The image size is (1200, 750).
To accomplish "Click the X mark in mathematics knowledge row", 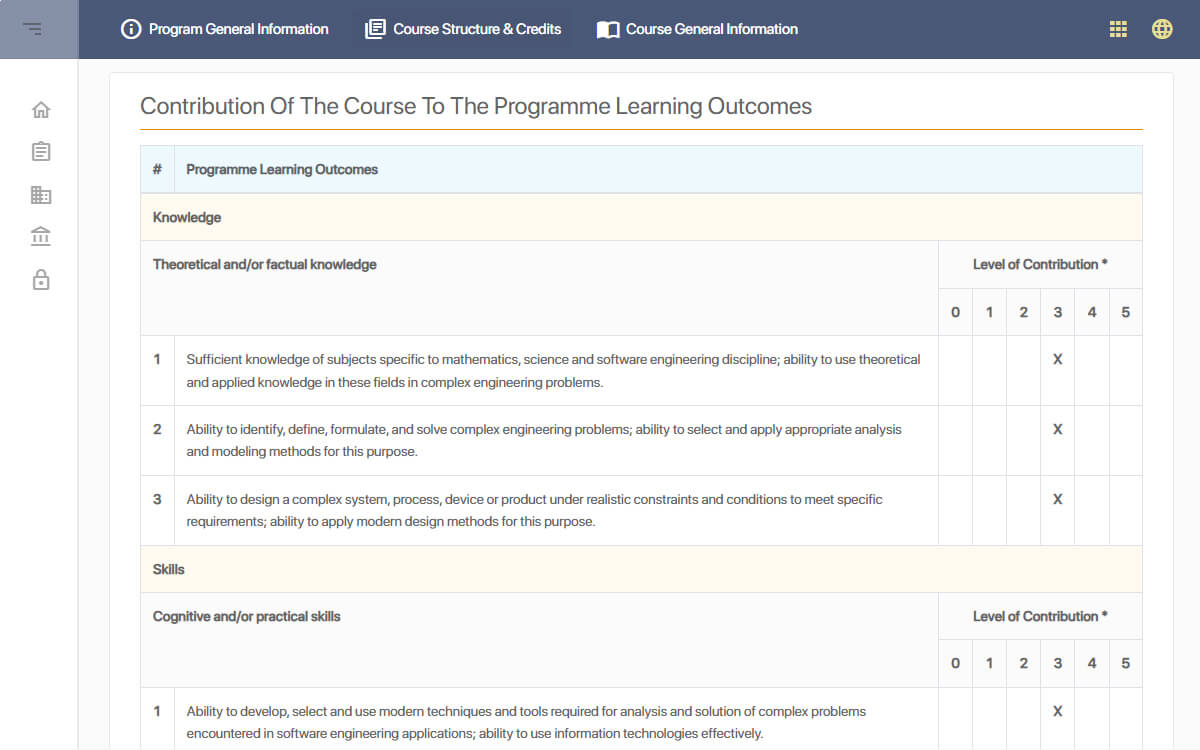I will pos(1058,359).
